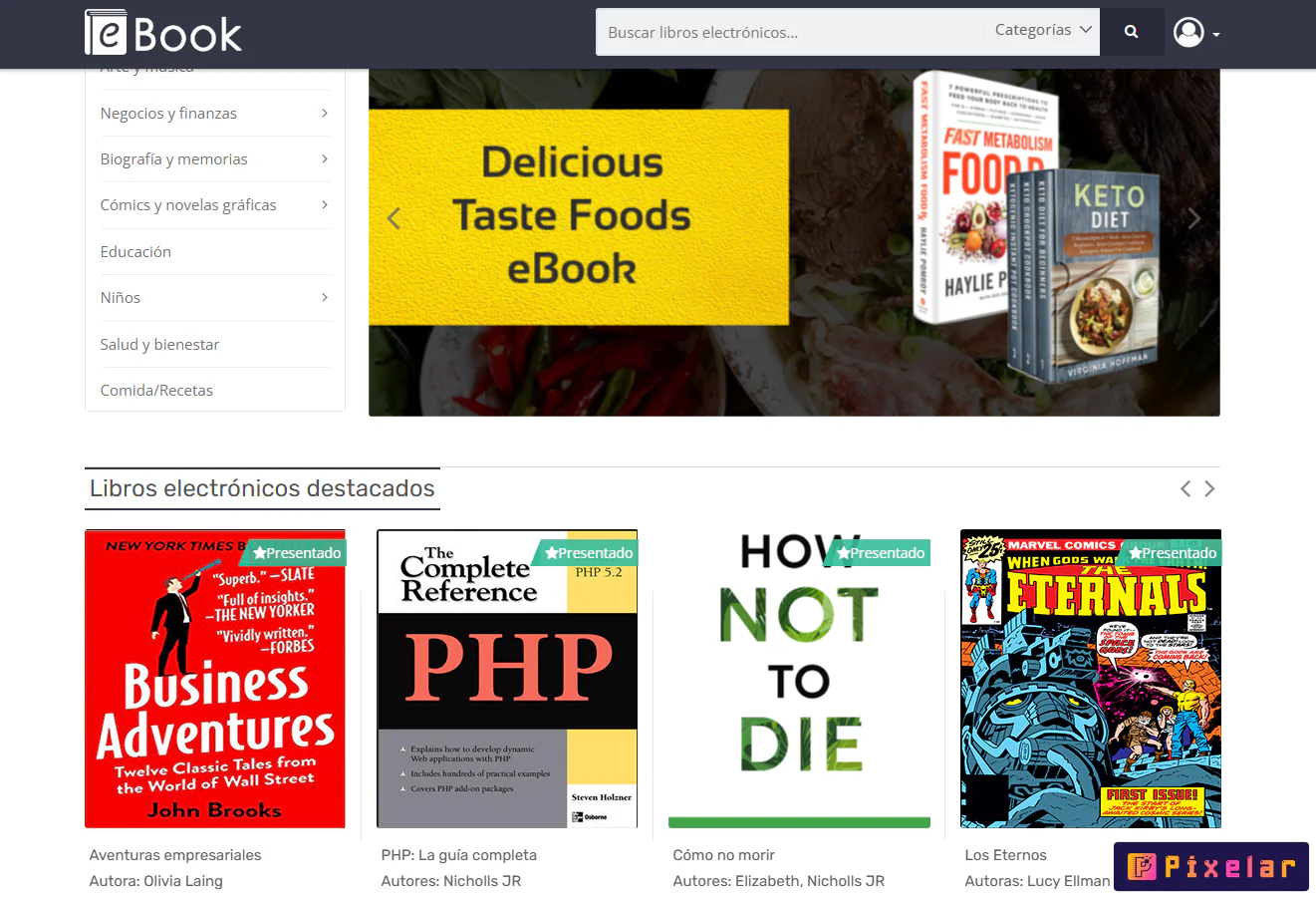Image resolution: width=1316 pixels, height=898 pixels.
Task: Open the user account icon
Action: [1187, 31]
